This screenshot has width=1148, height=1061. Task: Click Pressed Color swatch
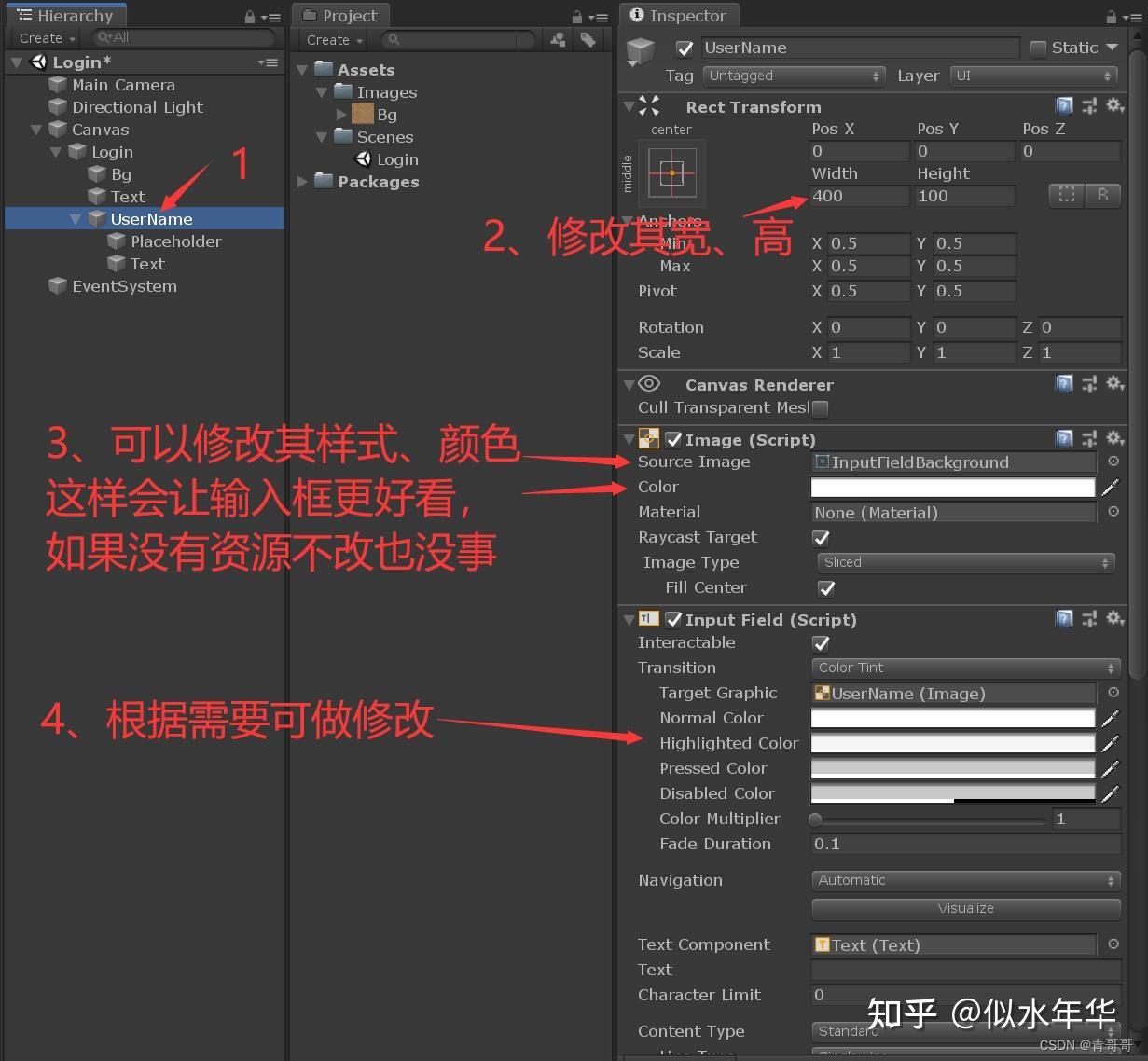tap(953, 768)
